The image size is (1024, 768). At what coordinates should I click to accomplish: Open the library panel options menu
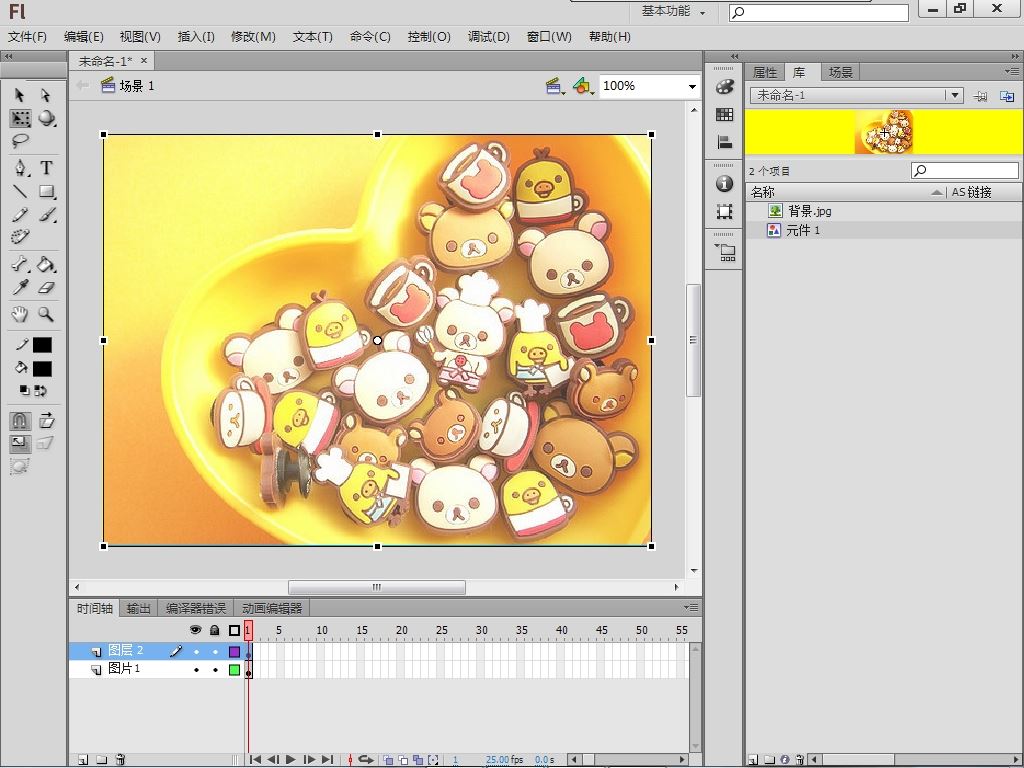click(x=1012, y=71)
